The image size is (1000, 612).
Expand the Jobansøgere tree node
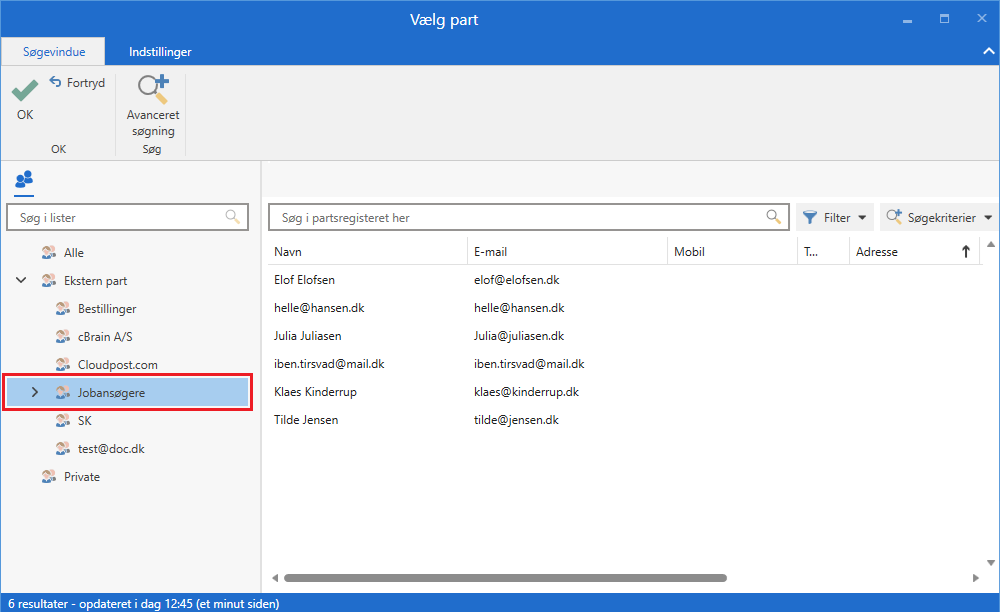(x=35, y=393)
